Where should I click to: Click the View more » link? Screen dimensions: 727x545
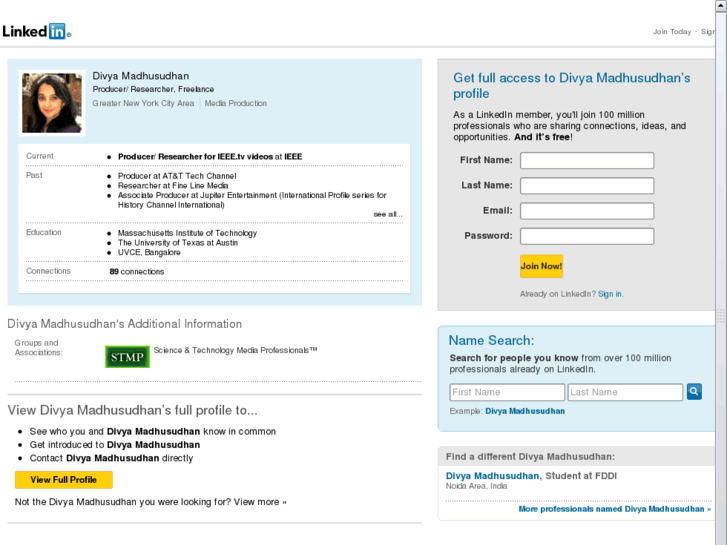click(x=260, y=502)
